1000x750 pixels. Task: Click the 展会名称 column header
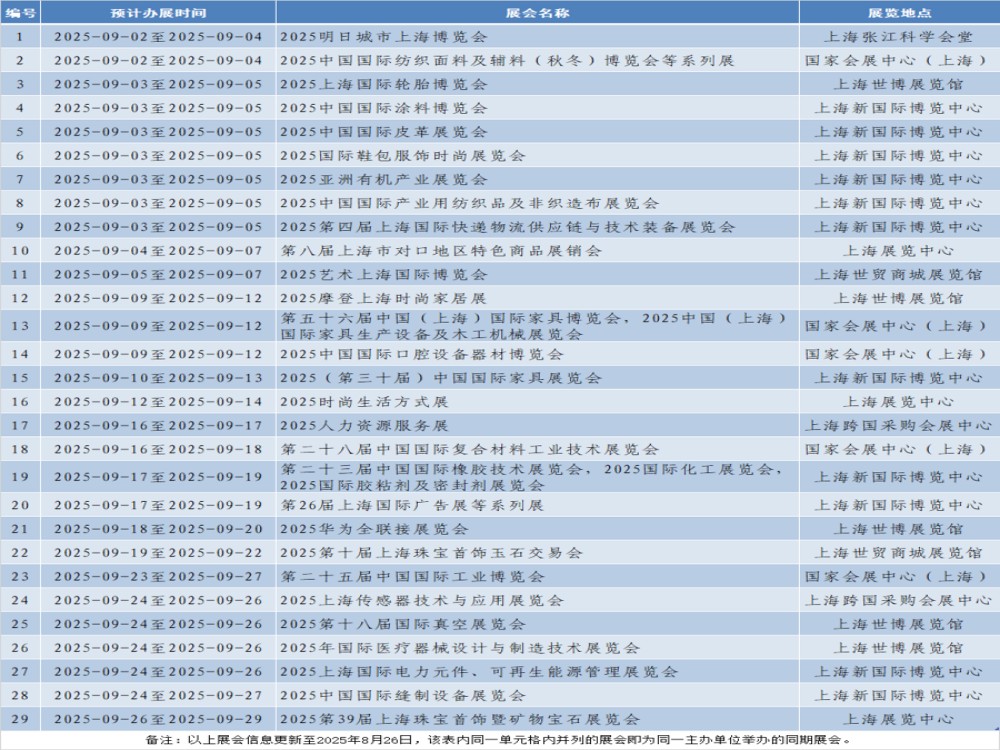537,12
